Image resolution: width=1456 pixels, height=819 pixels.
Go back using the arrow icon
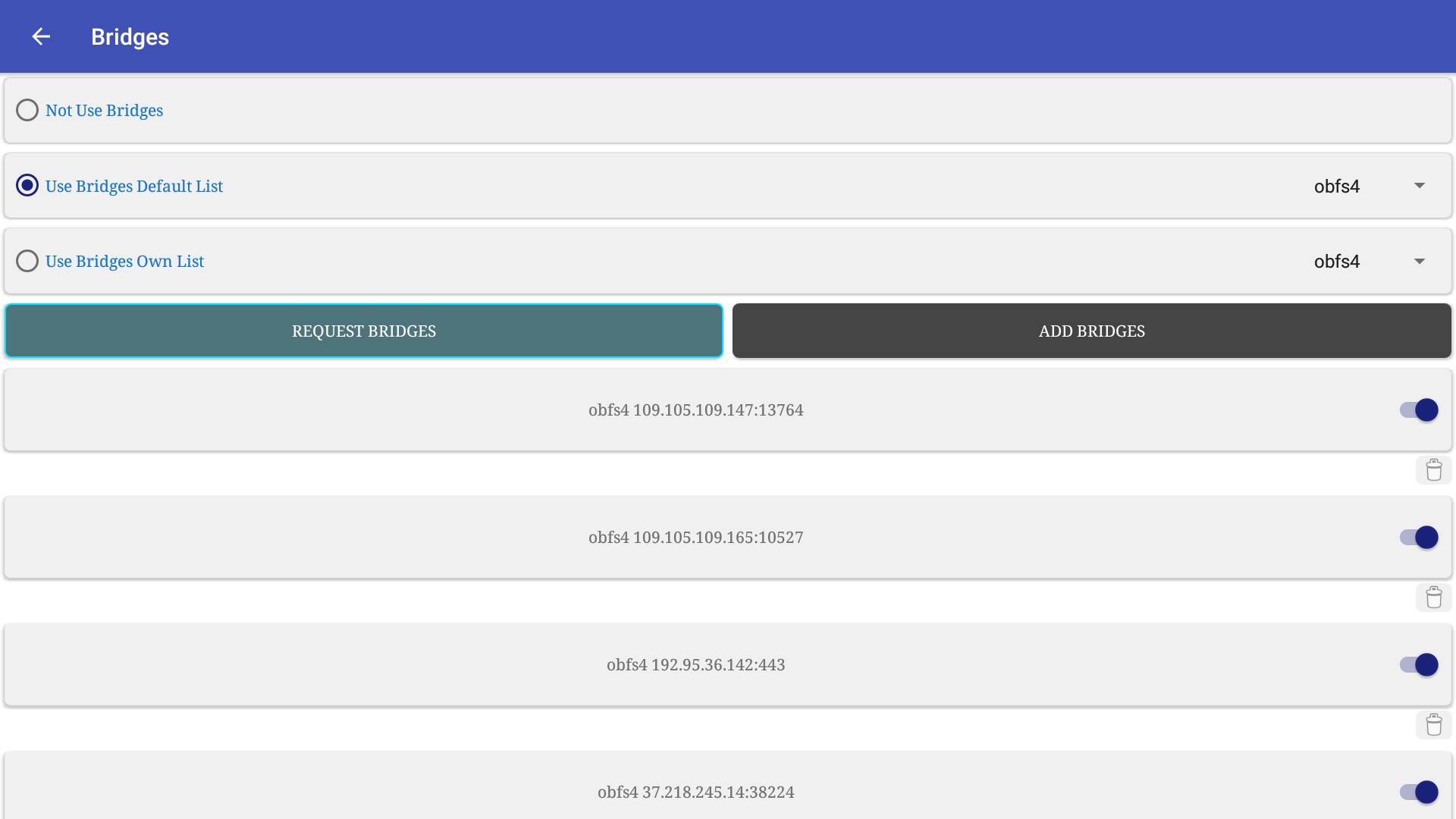[x=41, y=36]
